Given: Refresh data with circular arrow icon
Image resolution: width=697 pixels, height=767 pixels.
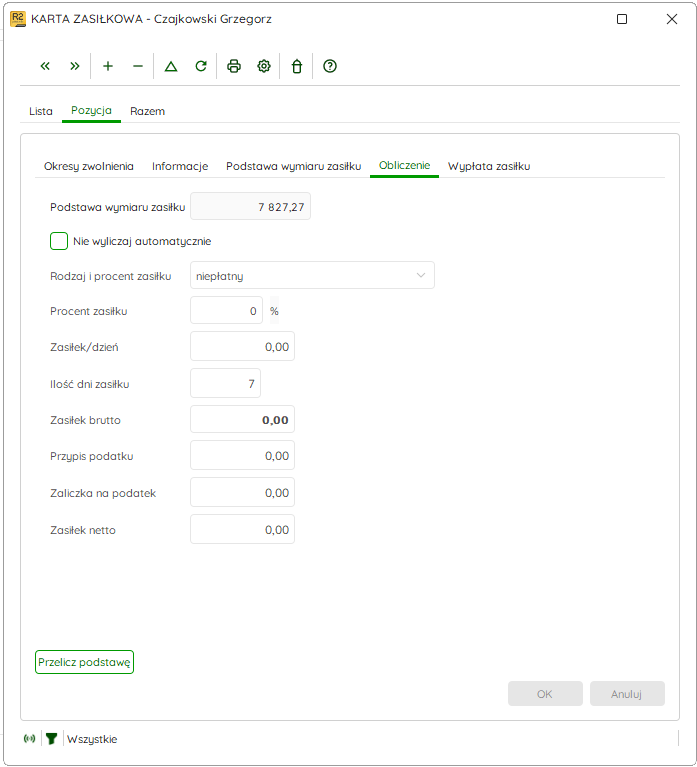Looking at the screenshot, I should tap(201, 66).
